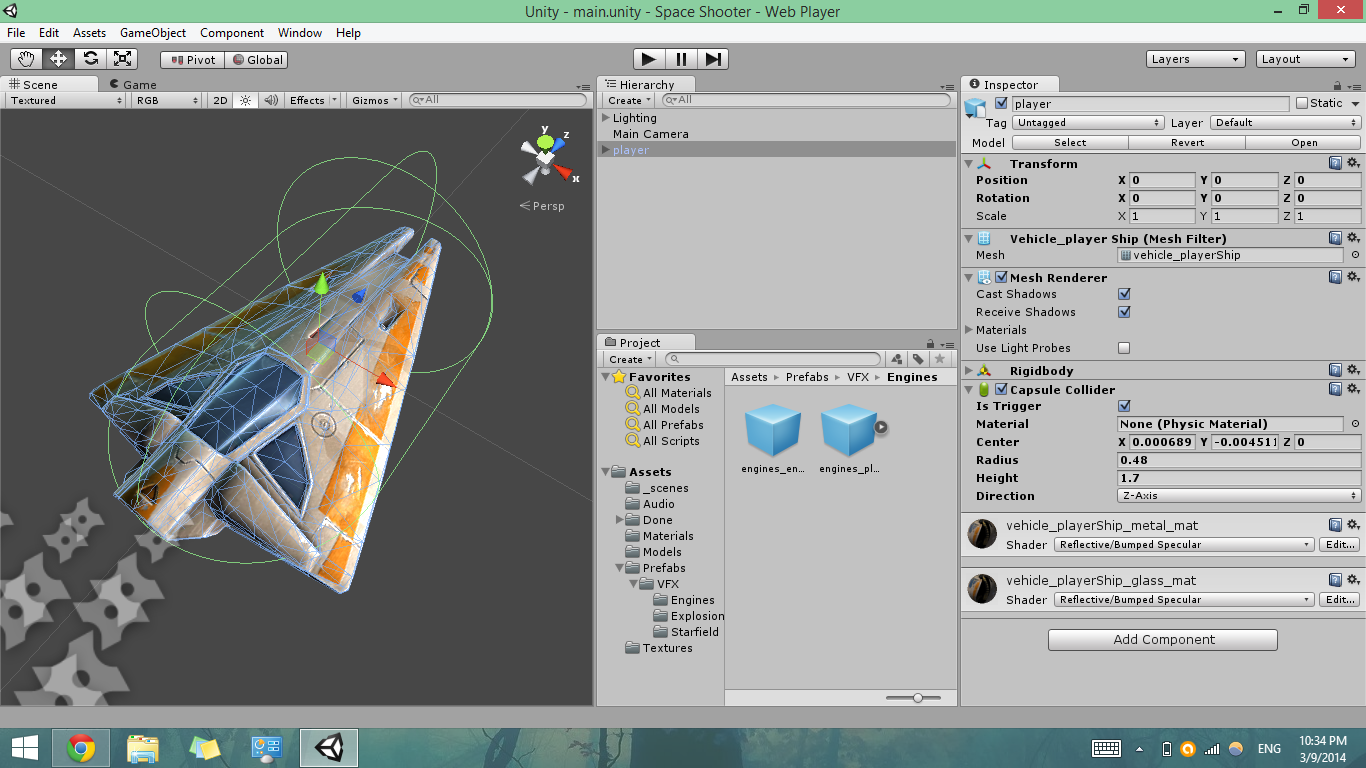Enable the Static checkbox

coord(1302,103)
